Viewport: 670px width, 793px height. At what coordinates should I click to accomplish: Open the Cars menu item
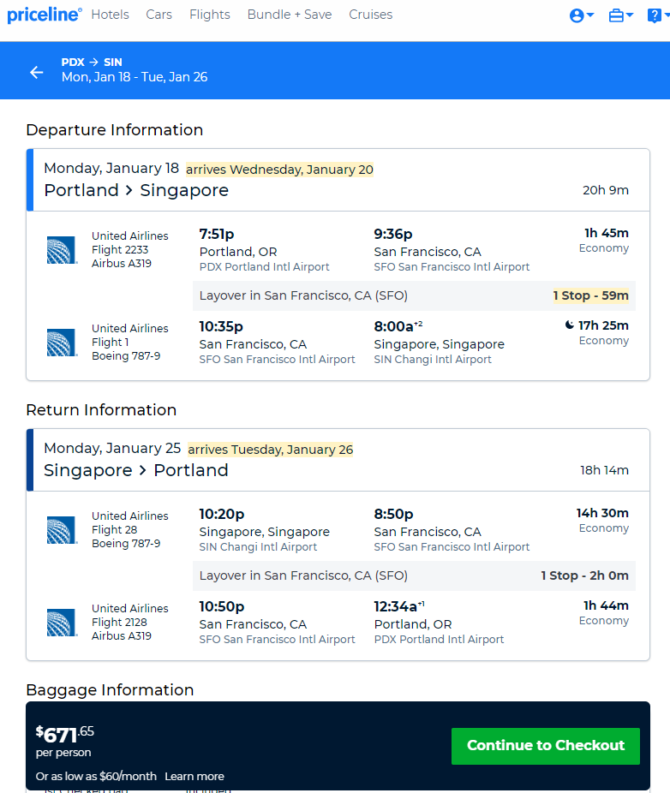159,15
